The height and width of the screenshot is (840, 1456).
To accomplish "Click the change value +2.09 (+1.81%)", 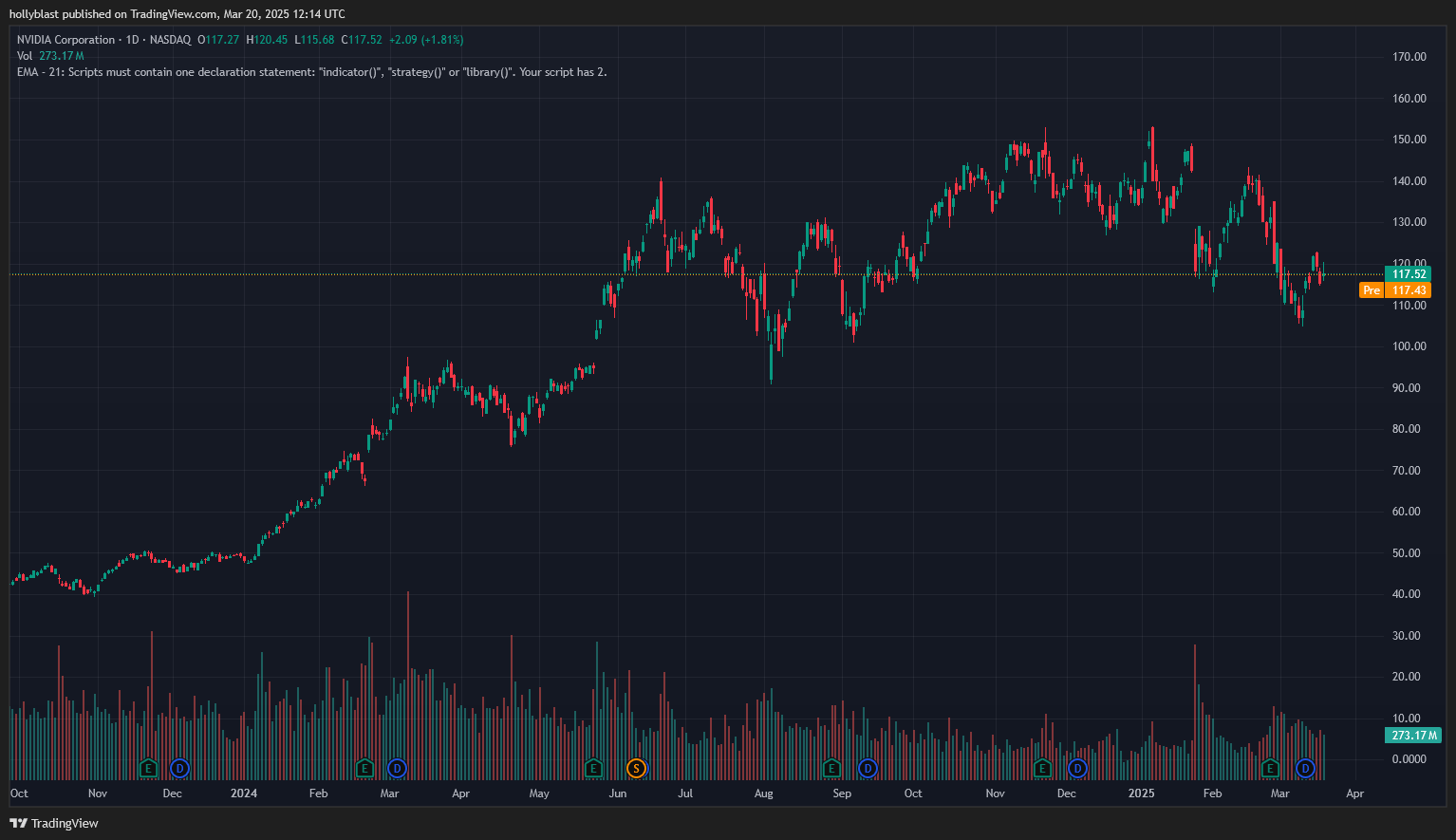I will point(426,40).
